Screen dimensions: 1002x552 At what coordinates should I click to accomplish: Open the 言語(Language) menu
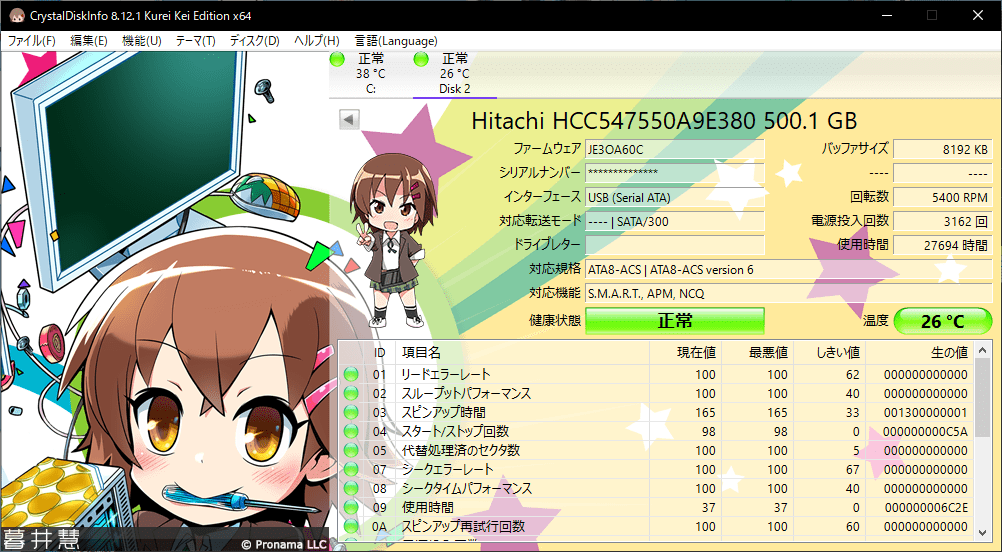(x=395, y=41)
